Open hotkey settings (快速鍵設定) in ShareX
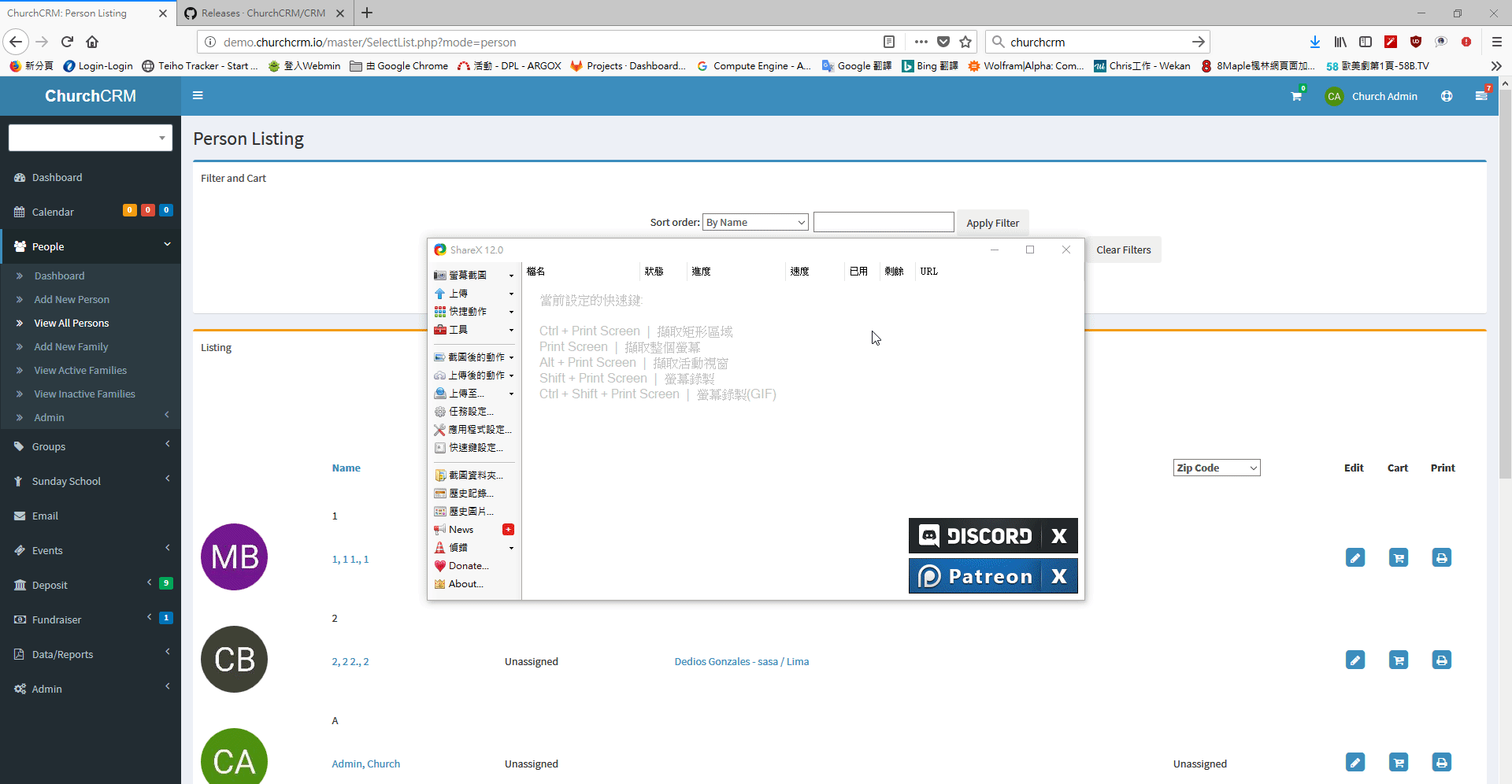1512x784 pixels. (472, 447)
